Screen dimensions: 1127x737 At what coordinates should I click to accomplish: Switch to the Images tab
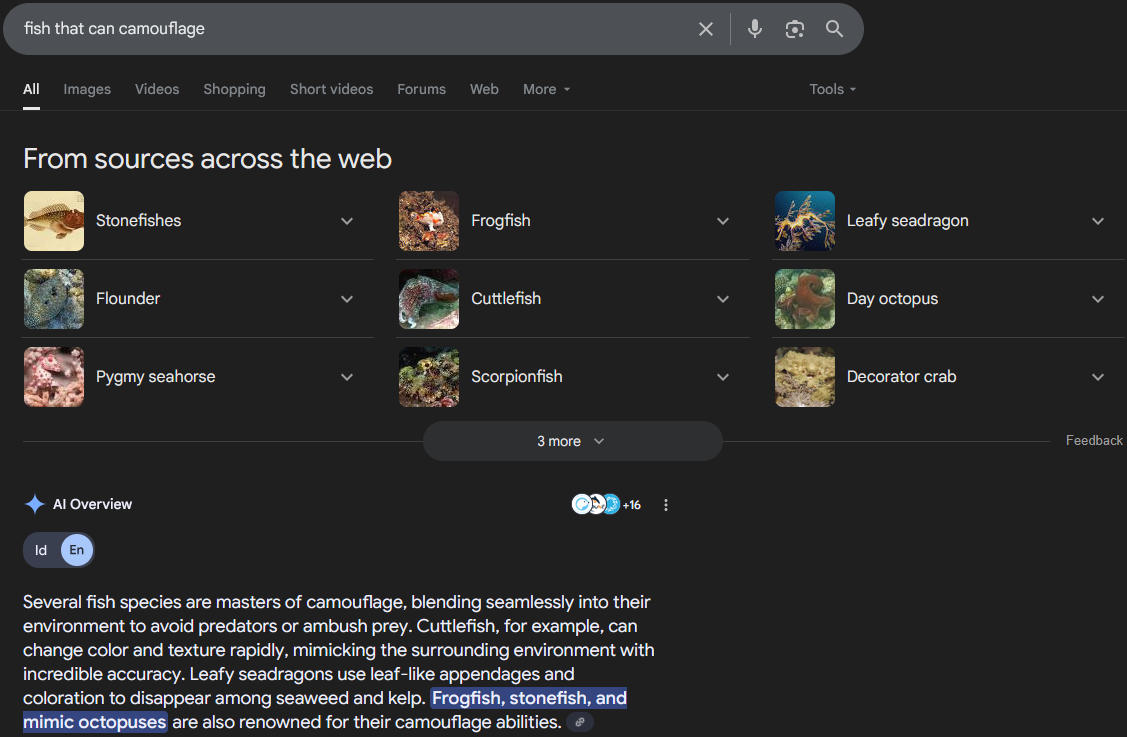tap(87, 89)
